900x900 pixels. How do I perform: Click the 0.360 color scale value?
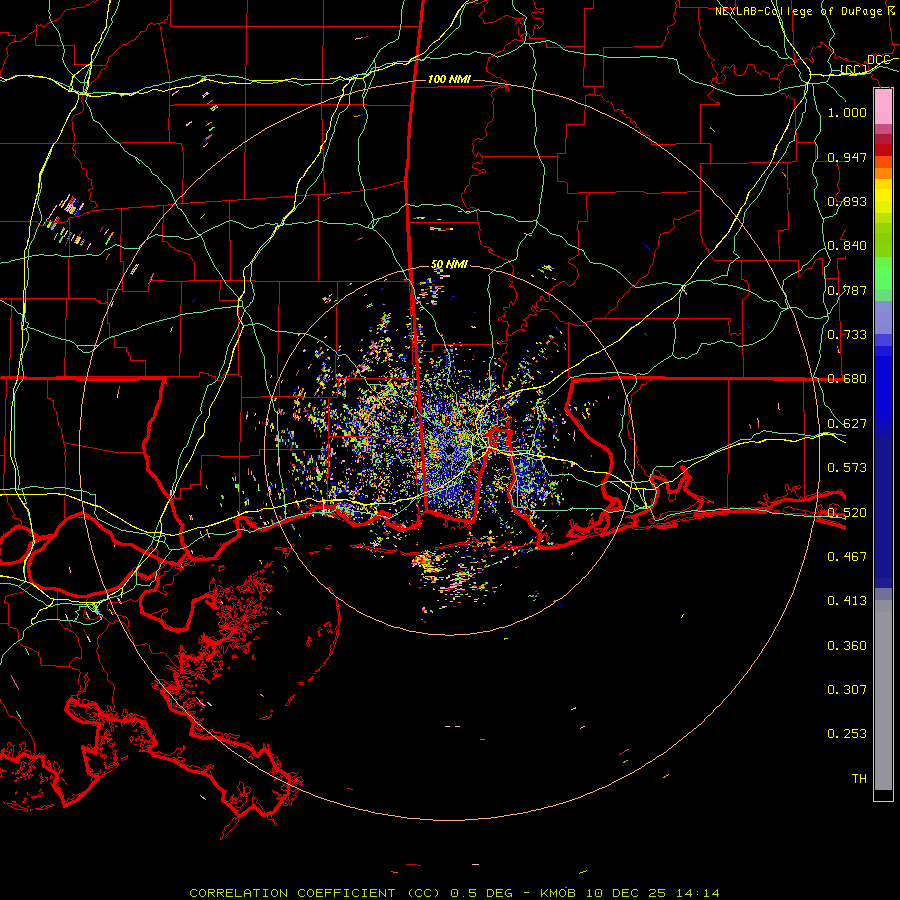click(x=847, y=646)
